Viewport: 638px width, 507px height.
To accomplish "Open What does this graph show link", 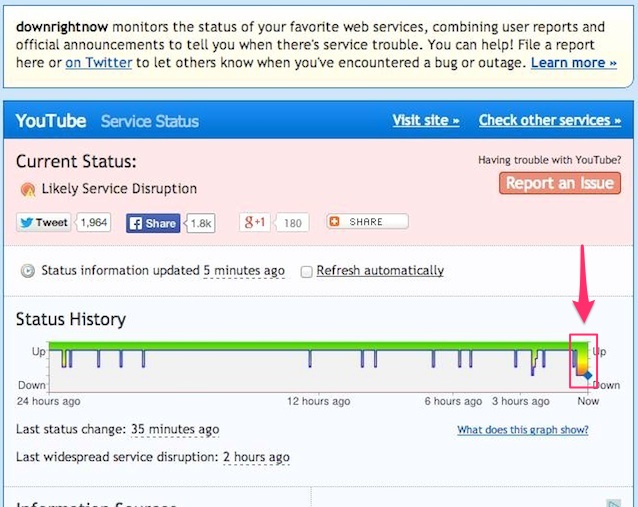I will coord(523,430).
